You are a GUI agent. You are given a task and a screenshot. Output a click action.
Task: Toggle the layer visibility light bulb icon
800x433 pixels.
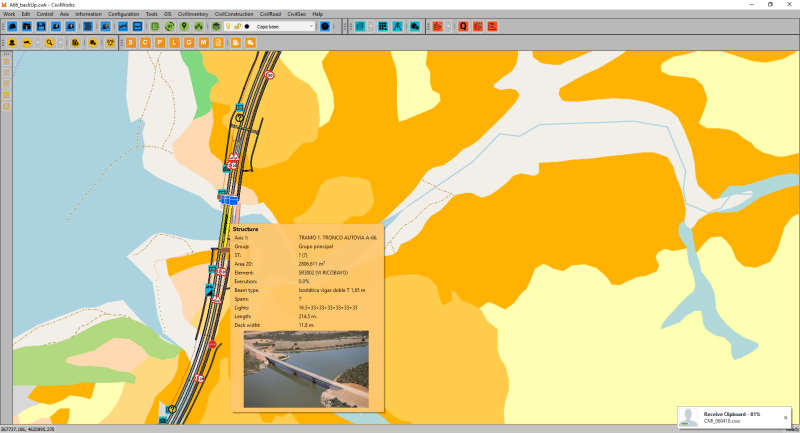[x=227, y=26]
